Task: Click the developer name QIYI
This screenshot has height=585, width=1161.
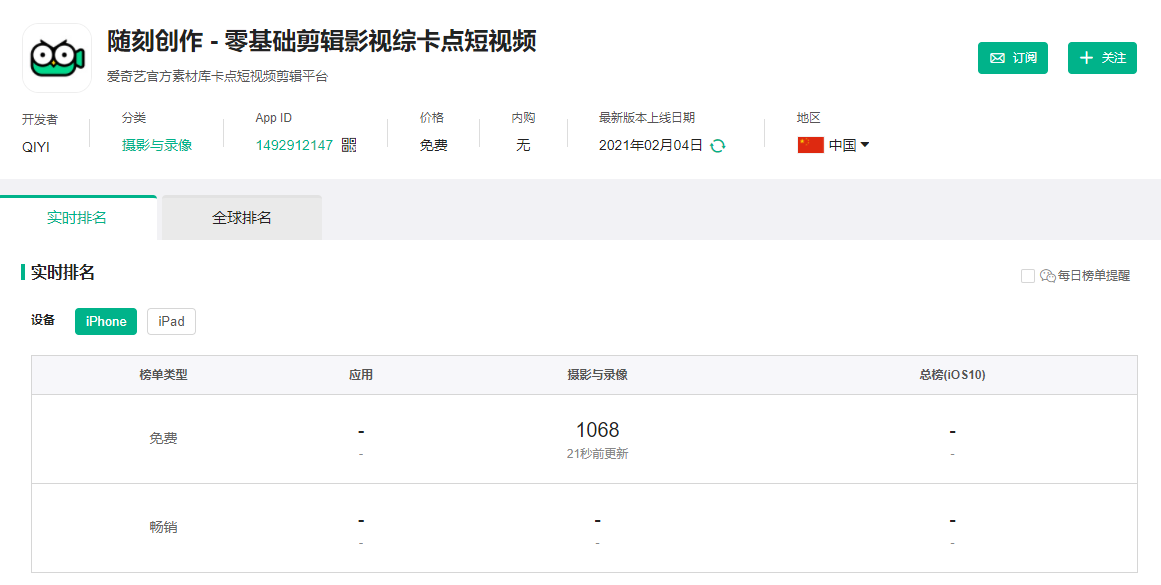Action: point(36,145)
